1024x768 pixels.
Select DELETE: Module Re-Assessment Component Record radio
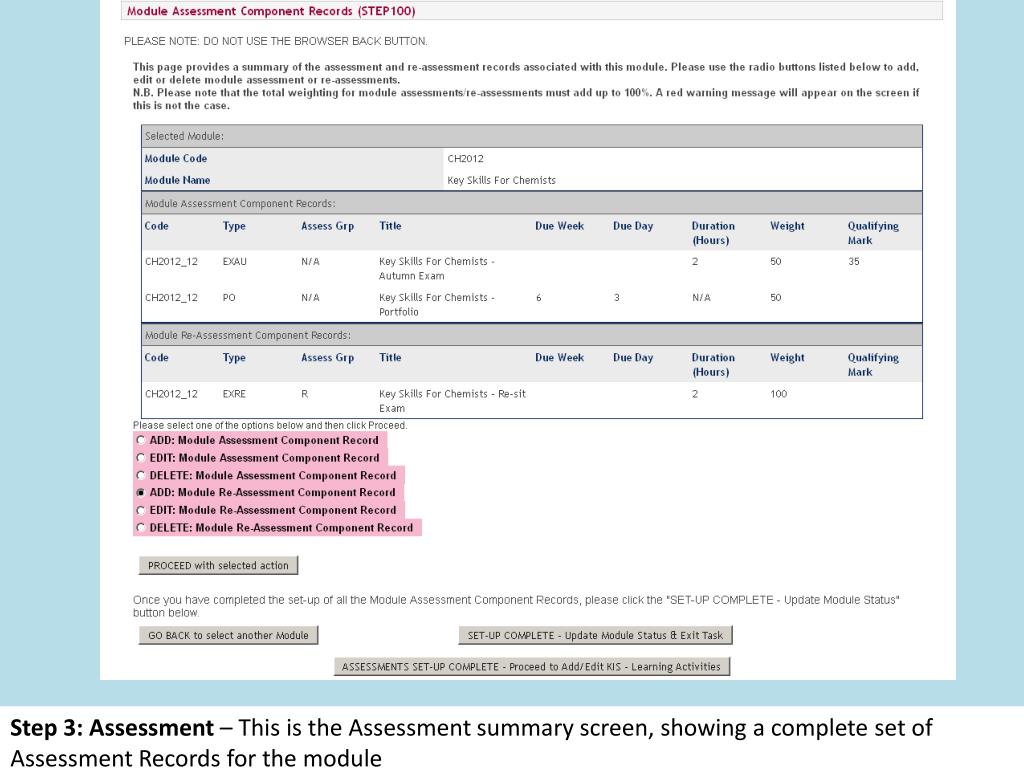[x=140, y=528]
